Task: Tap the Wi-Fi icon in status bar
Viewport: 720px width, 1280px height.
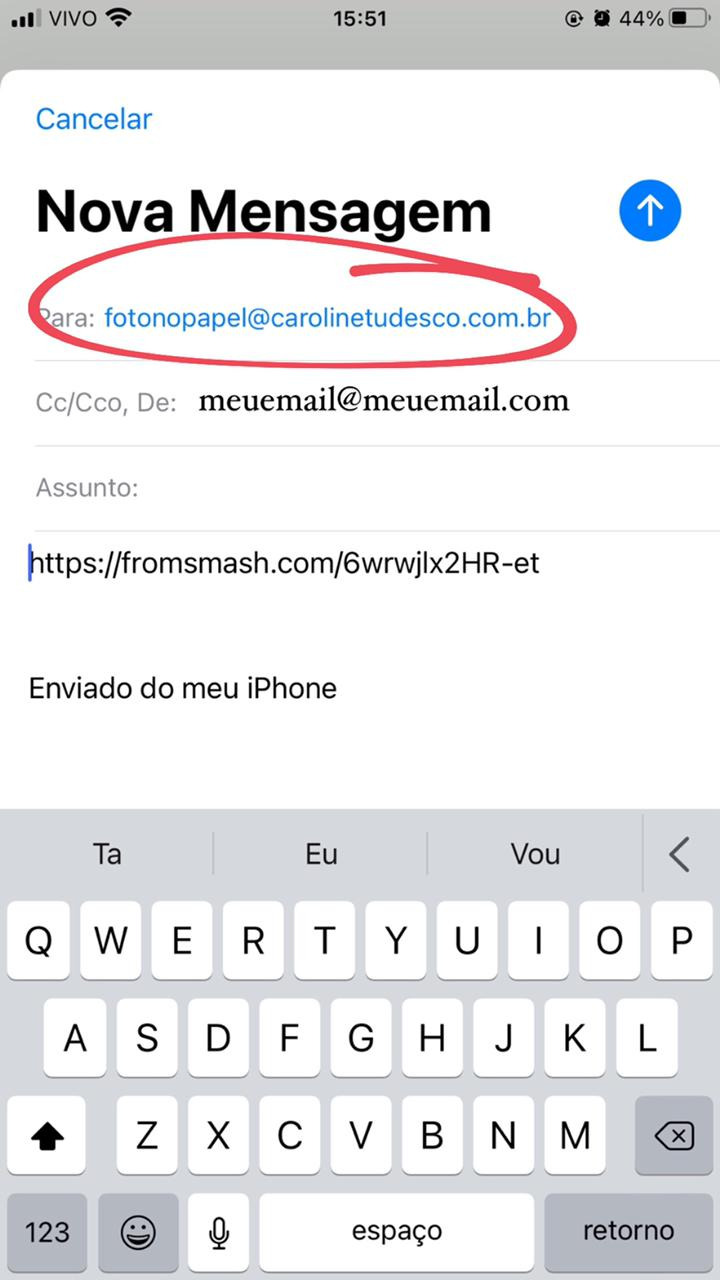Action: click(119, 18)
